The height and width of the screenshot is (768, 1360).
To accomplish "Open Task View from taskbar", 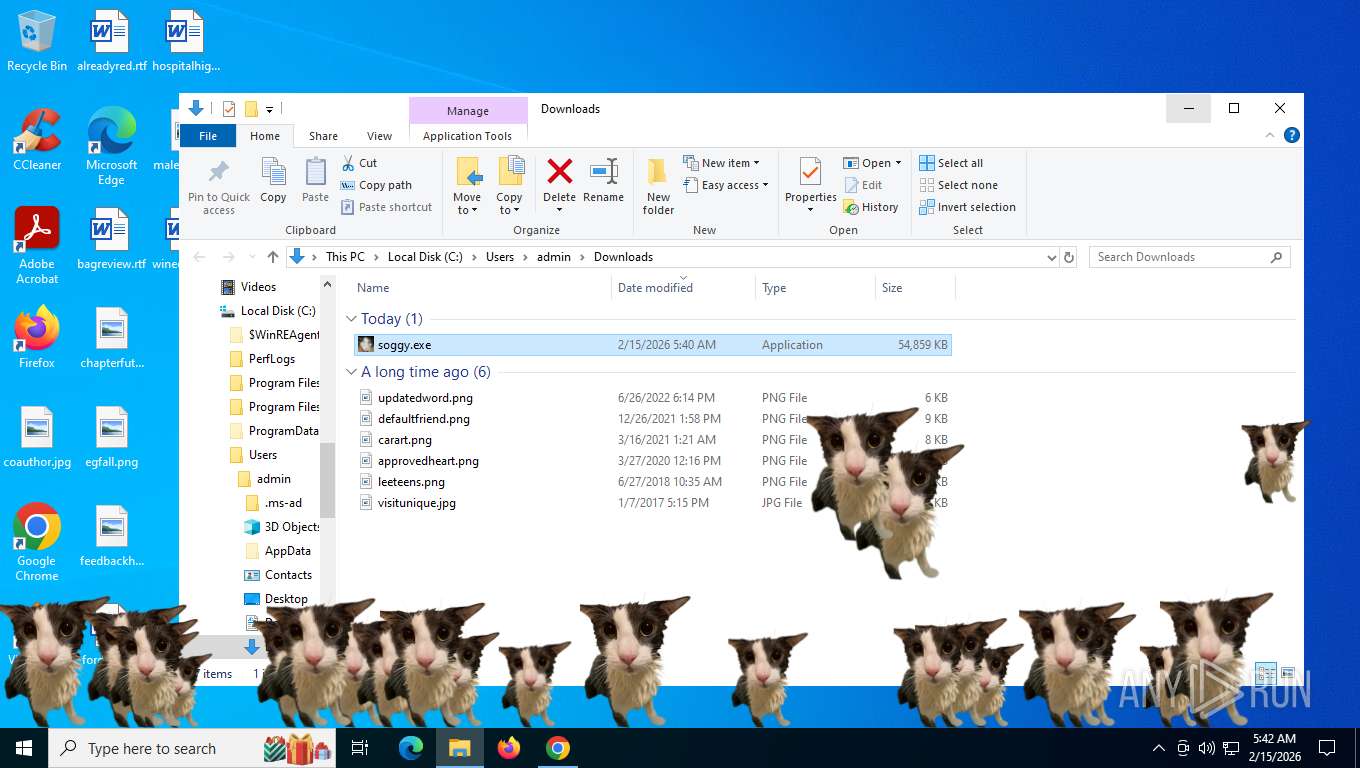I will [x=360, y=748].
